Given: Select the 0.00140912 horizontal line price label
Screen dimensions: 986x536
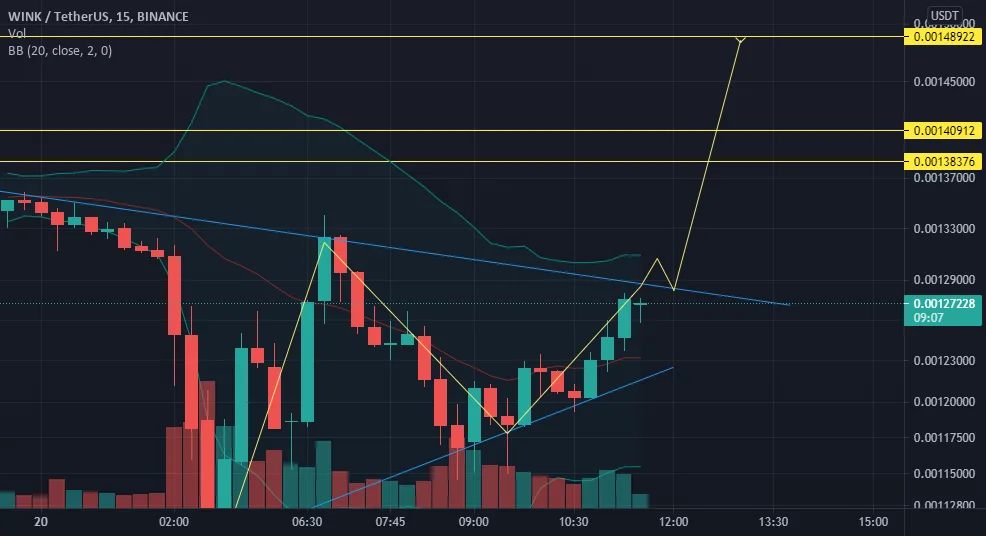Looking at the screenshot, I should pos(943,130).
